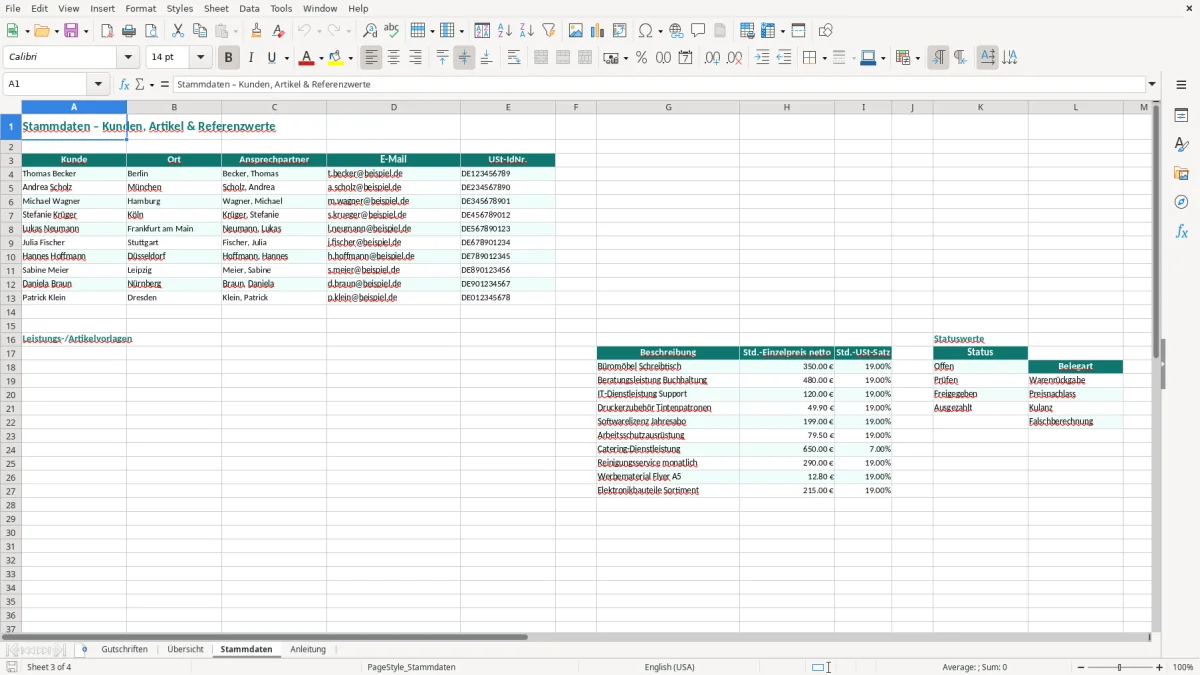Toggle Center Horizontally alignment
The height and width of the screenshot is (675, 1200).
point(394,58)
